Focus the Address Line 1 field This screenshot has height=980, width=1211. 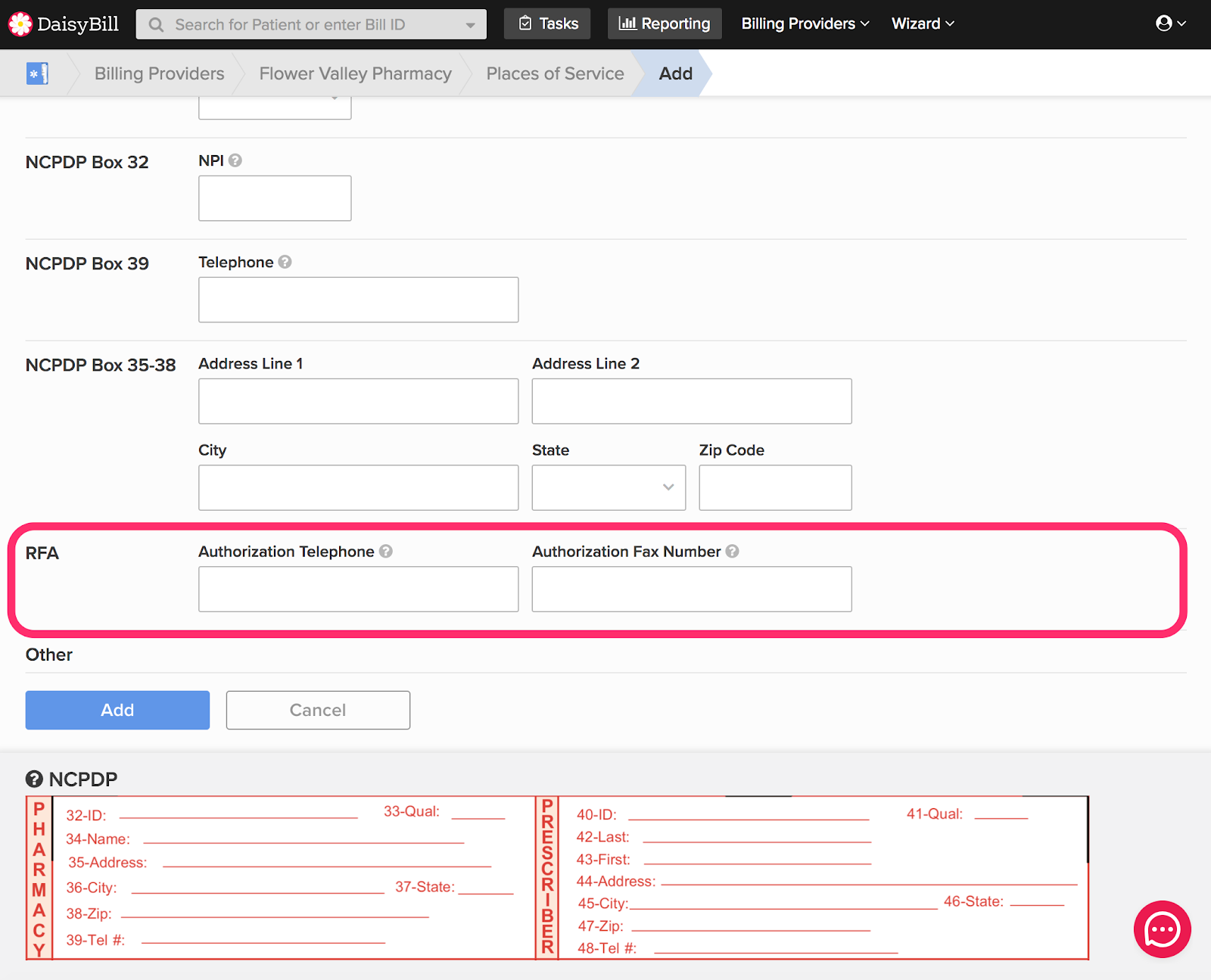click(x=358, y=401)
